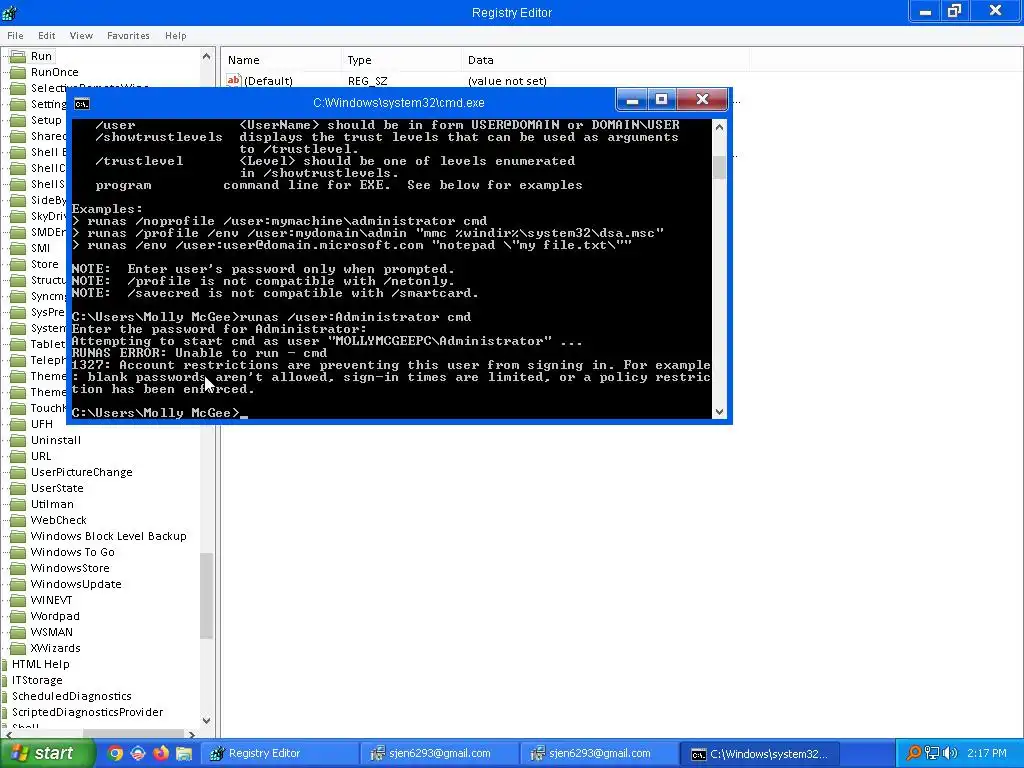Screen dimensions: 1024x768
Task: Sort by the Name column header
Action: click(281, 60)
